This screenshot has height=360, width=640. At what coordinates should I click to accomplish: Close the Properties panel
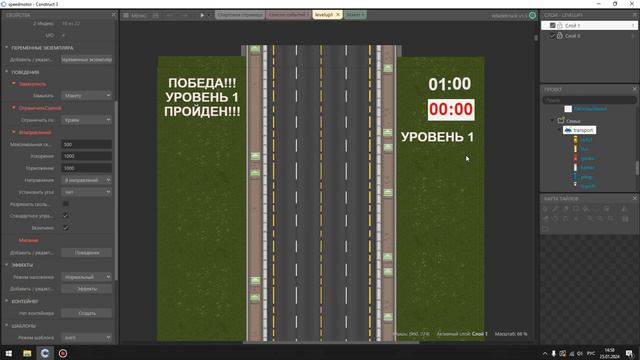[x=114, y=15]
